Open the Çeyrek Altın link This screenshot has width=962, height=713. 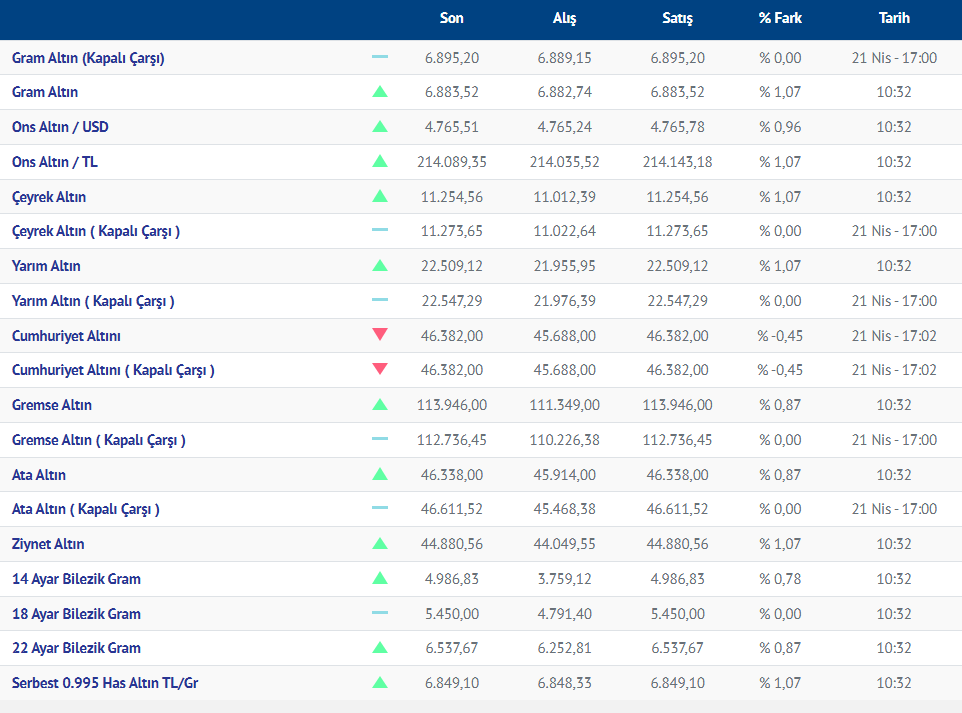(x=49, y=197)
